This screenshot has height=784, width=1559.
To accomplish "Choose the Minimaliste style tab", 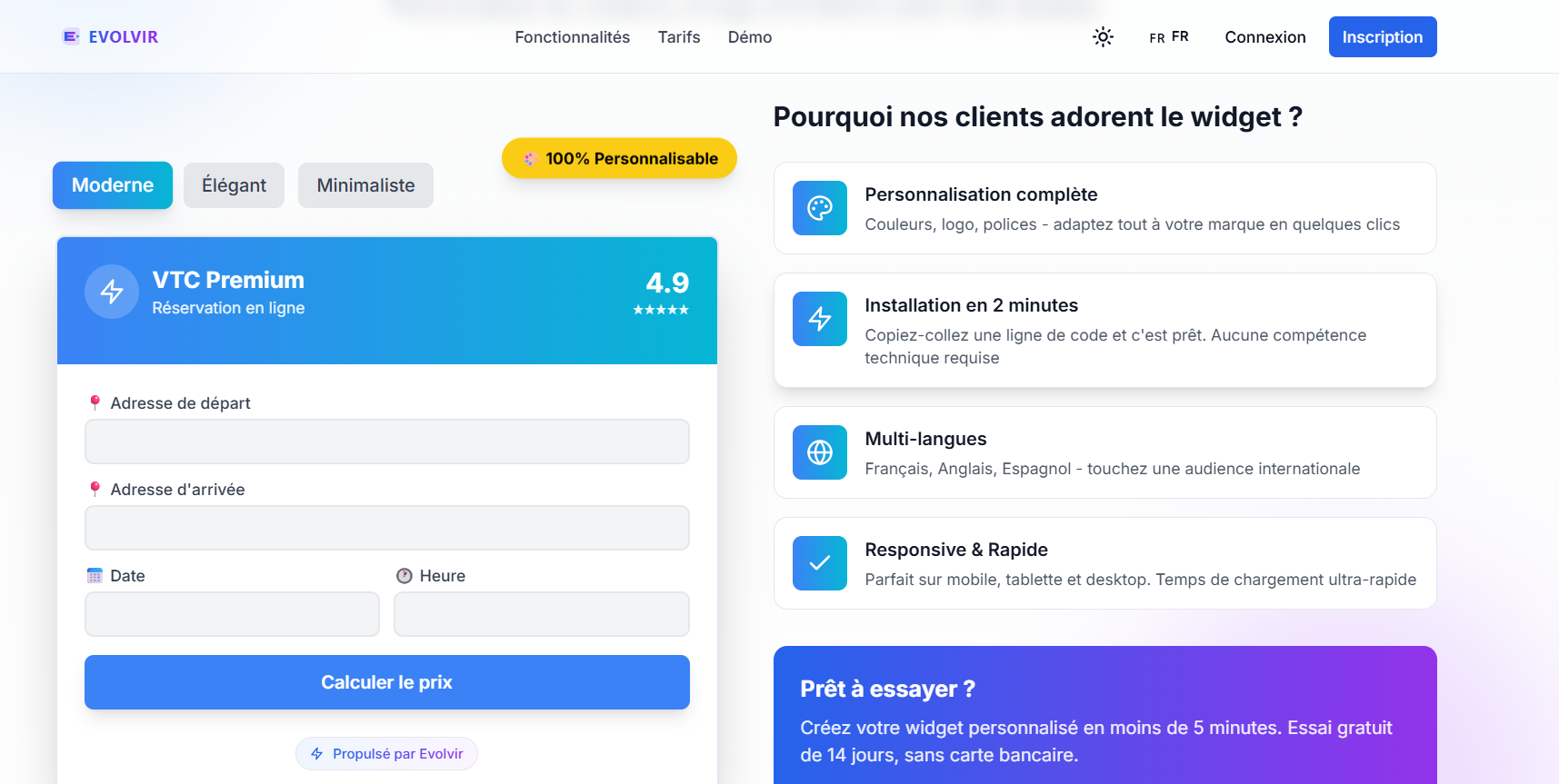I will [x=365, y=185].
